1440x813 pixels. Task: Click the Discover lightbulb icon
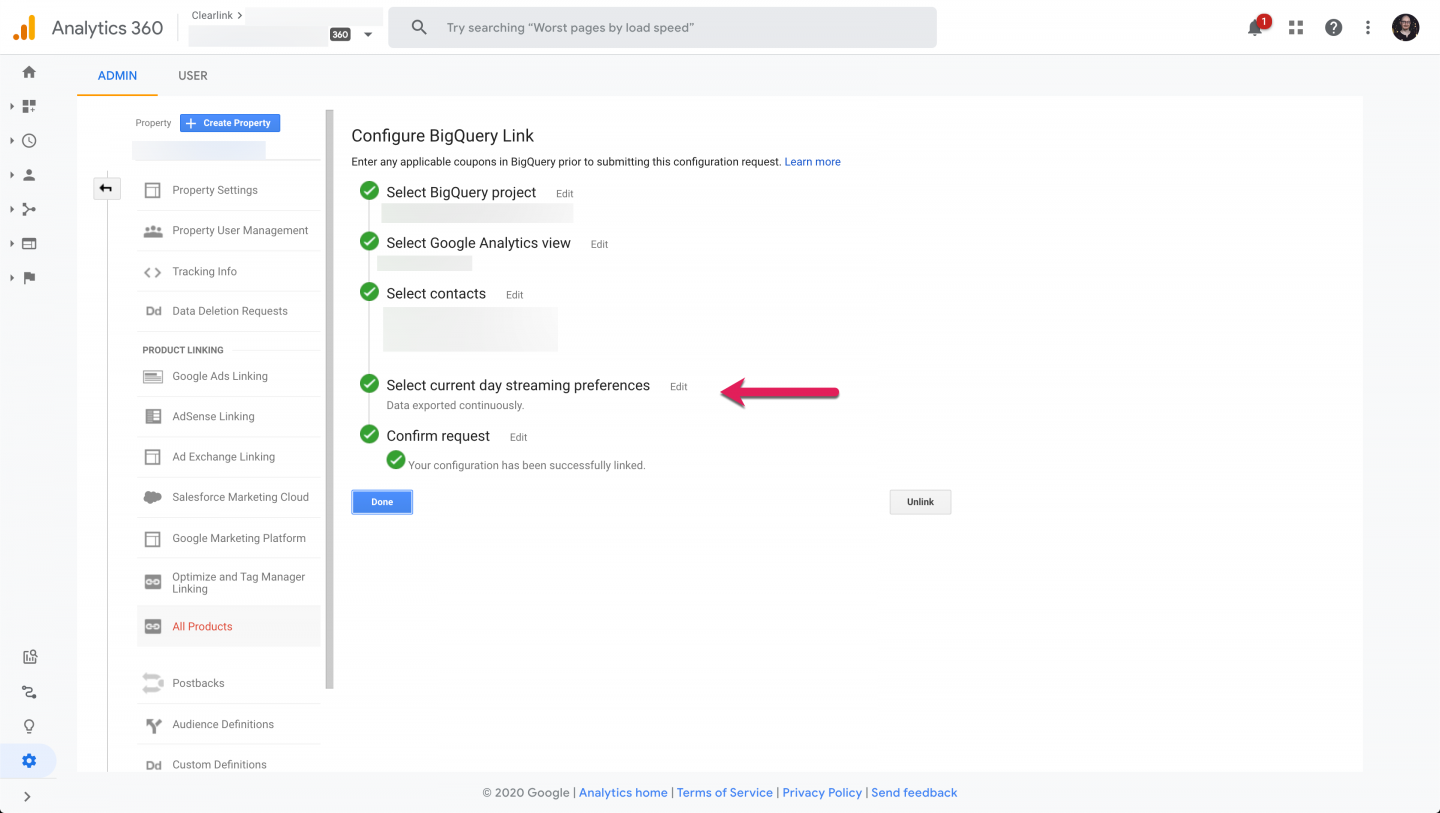(x=29, y=726)
